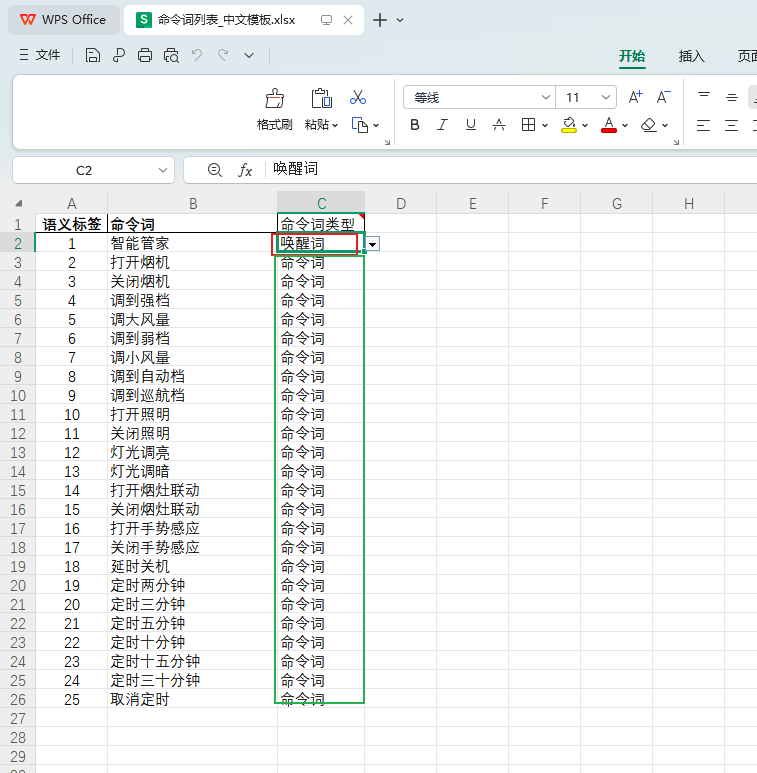Click the new tab plus button
757x773 pixels.
[380, 20]
